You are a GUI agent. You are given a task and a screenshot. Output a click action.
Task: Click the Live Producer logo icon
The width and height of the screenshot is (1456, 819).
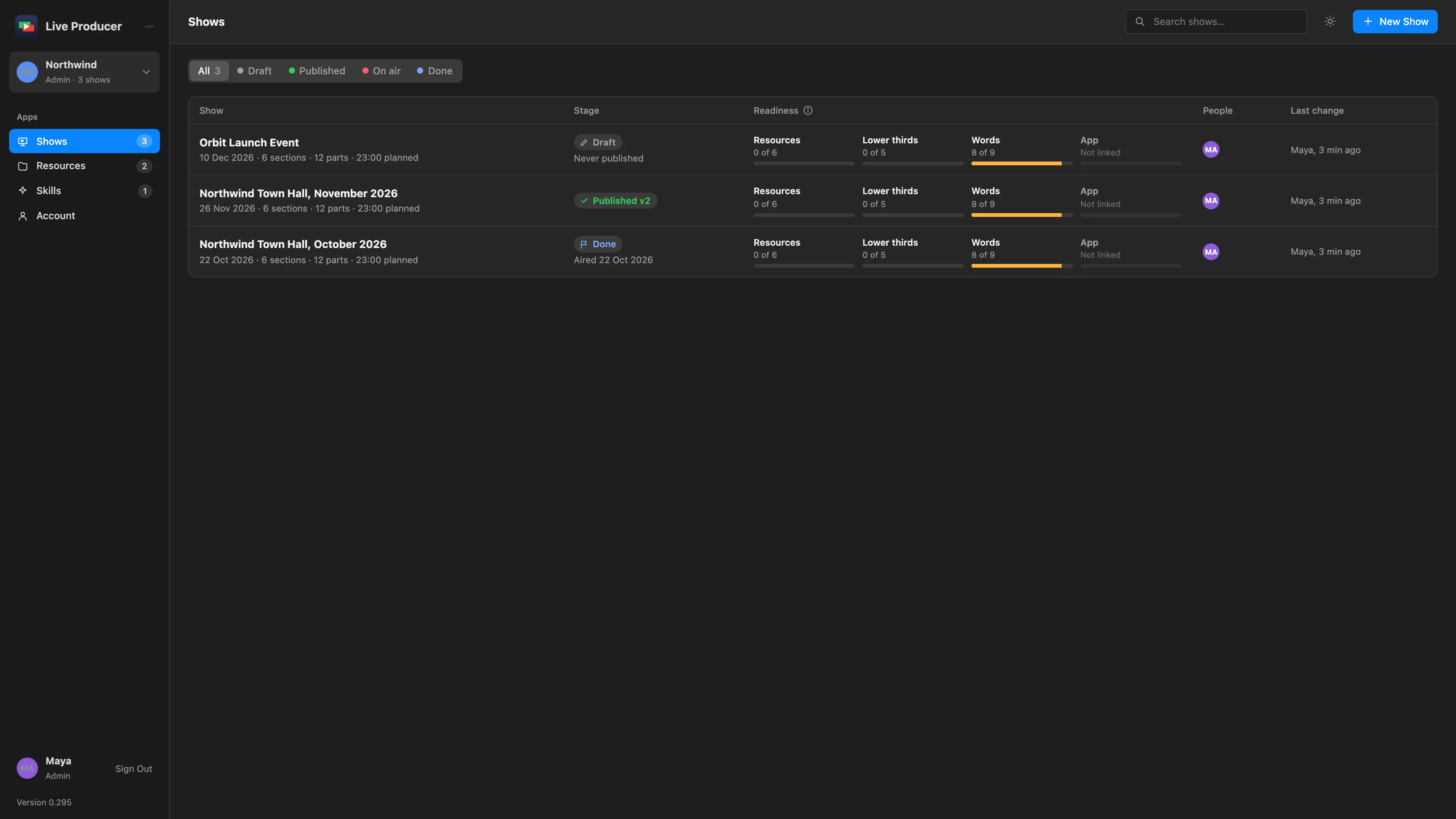tap(27, 26)
